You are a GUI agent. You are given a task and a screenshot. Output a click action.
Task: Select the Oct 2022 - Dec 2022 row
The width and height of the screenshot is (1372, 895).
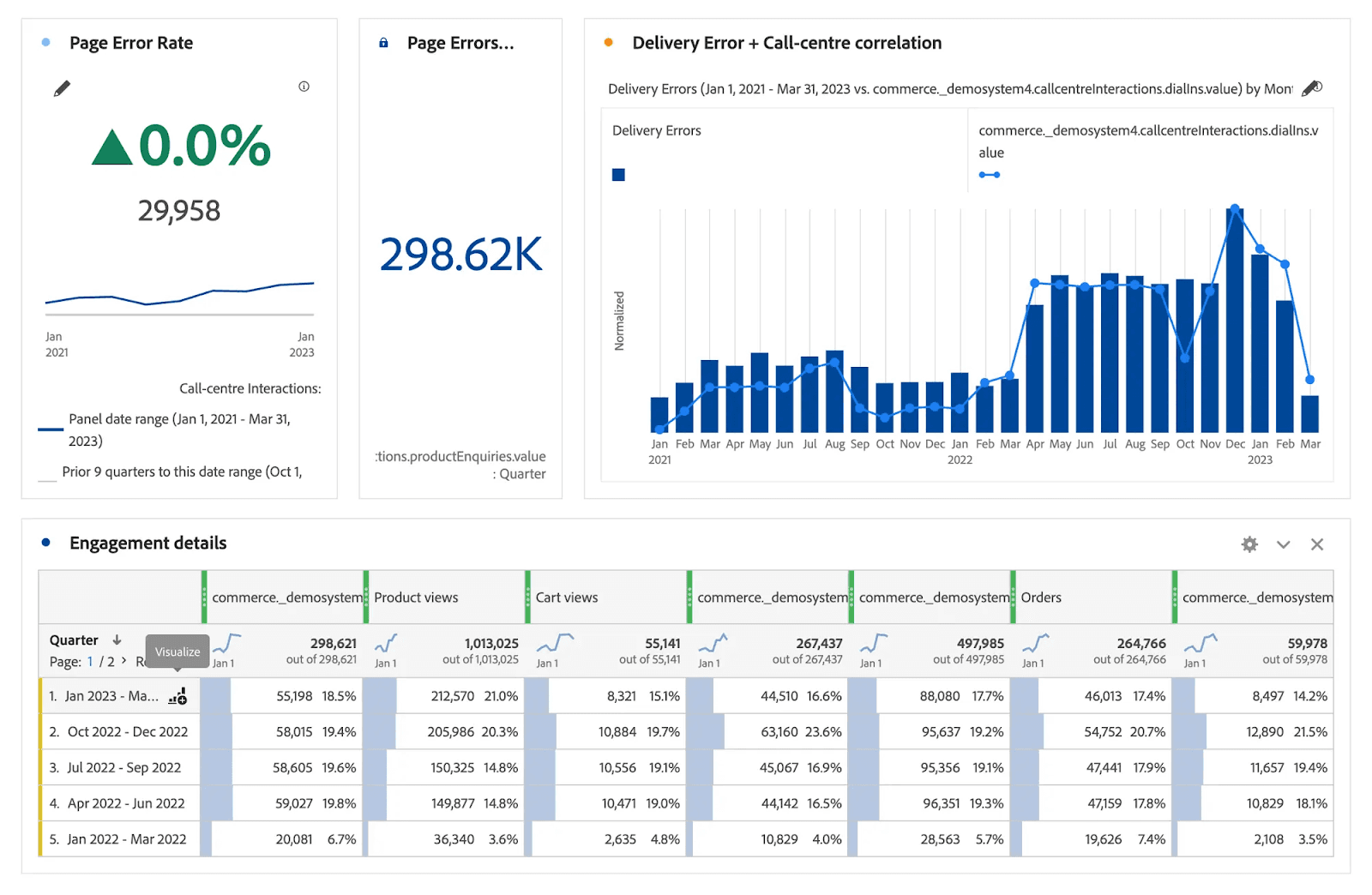point(127,732)
